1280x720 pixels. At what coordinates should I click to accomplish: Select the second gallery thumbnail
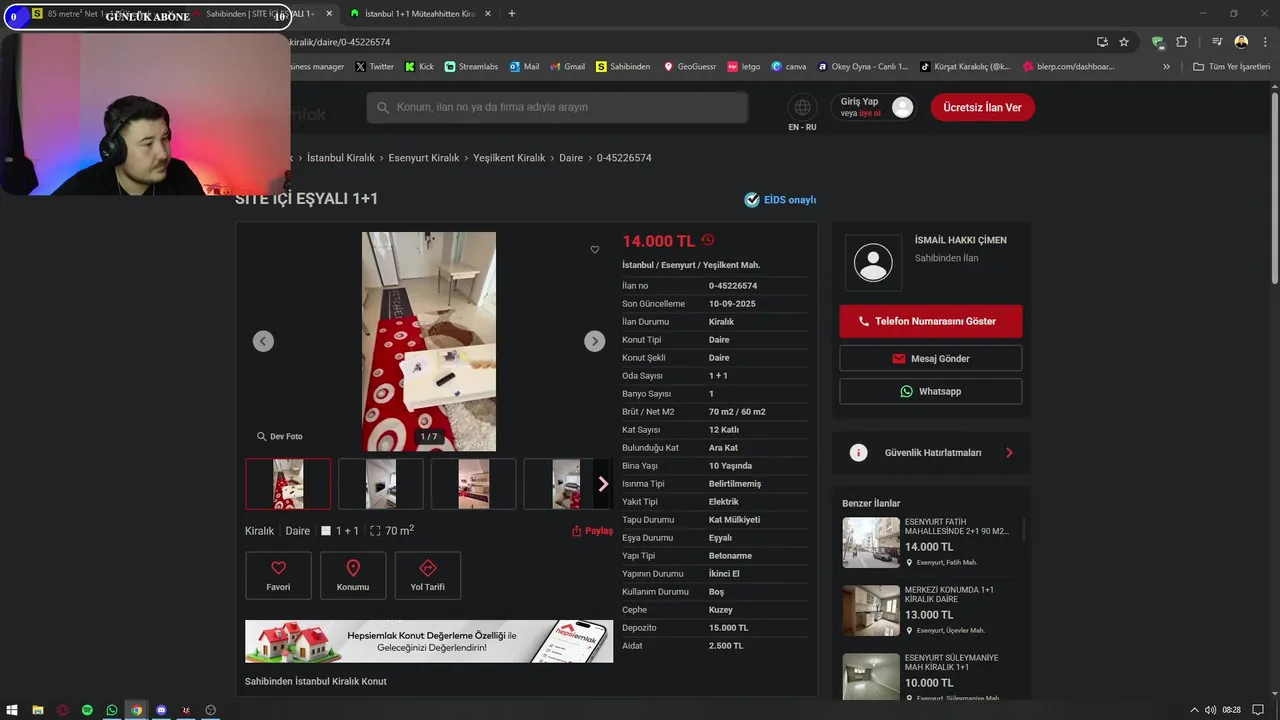381,484
